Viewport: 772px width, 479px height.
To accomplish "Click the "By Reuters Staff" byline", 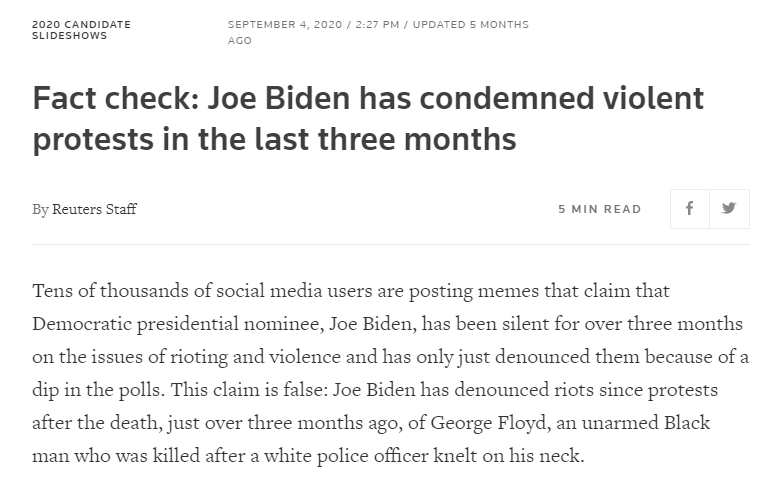I will 84,209.
